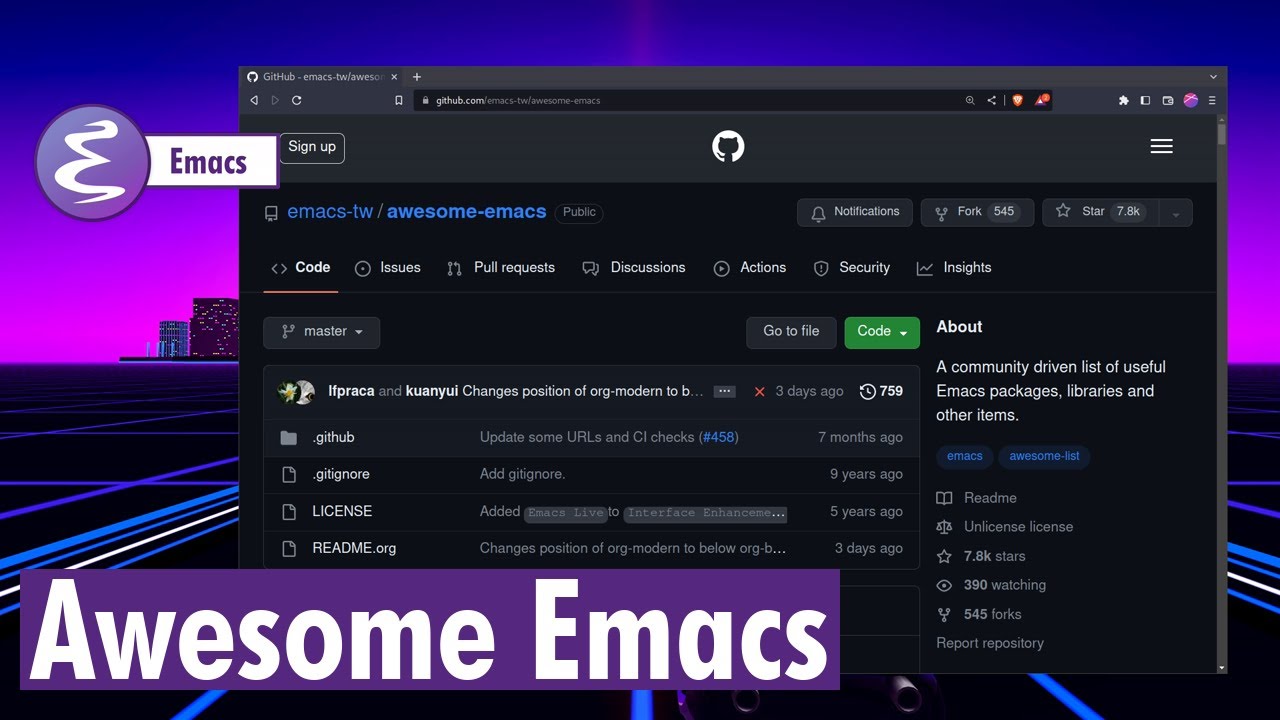1280x720 pixels.
Task: Click the 545 forks link
Action: pyautogui.click(x=979, y=614)
